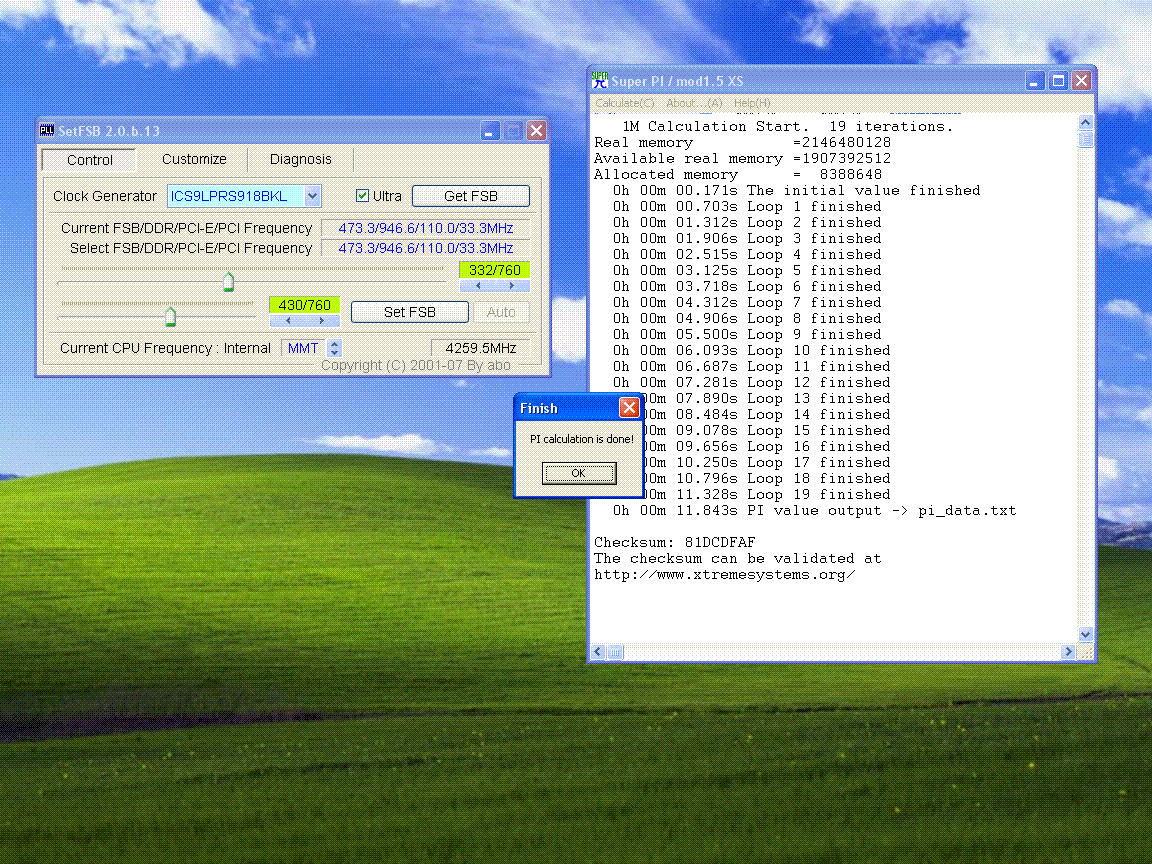Decrease the 430/760 value with left arrow
Viewport: 1152px width, 864px height.
[x=288, y=321]
